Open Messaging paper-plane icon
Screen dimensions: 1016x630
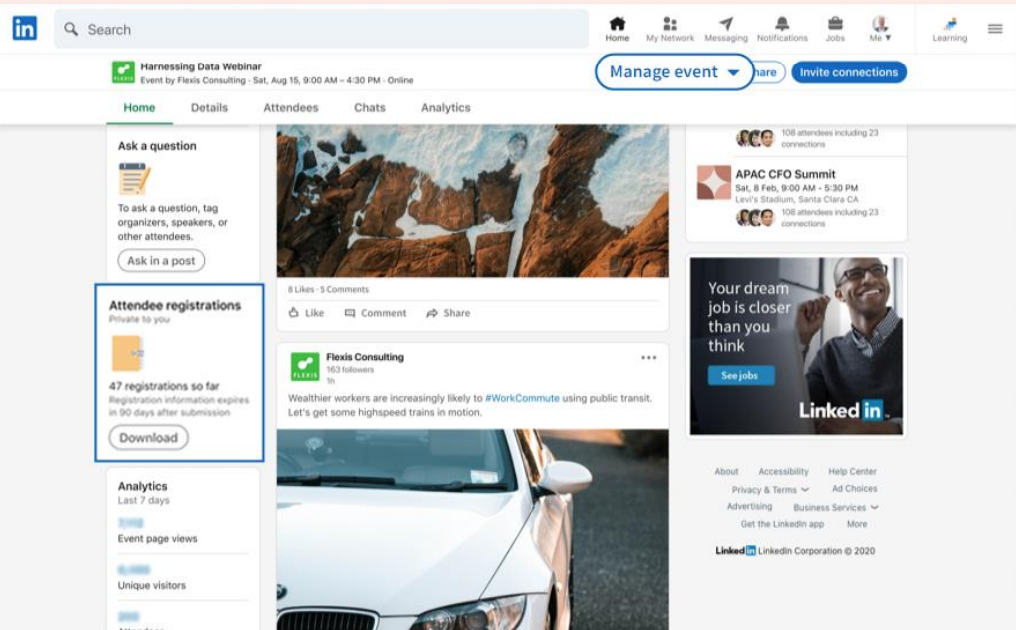coord(726,24)
